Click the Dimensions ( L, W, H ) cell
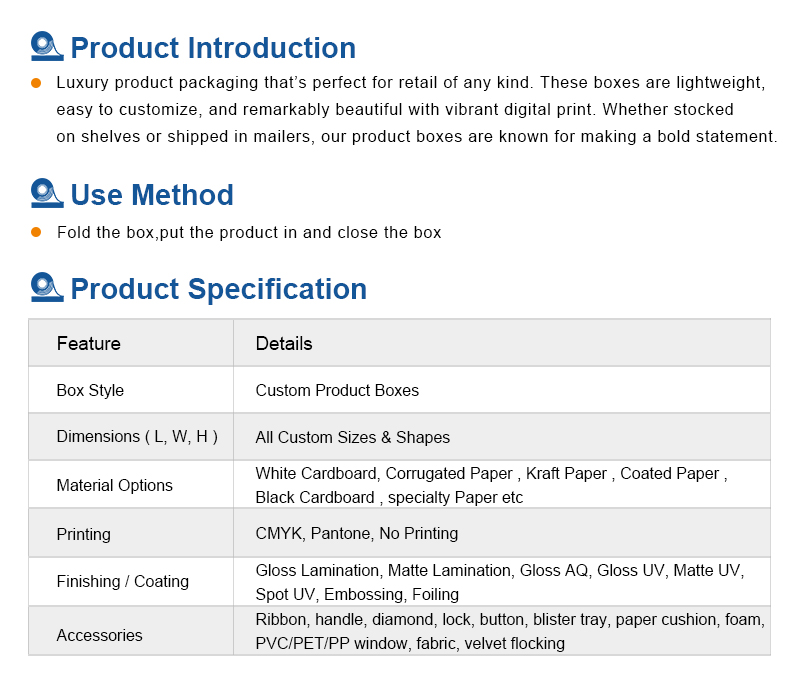Image resolution: width=800 pixels, height=675 pixels. tap(137, 437)
